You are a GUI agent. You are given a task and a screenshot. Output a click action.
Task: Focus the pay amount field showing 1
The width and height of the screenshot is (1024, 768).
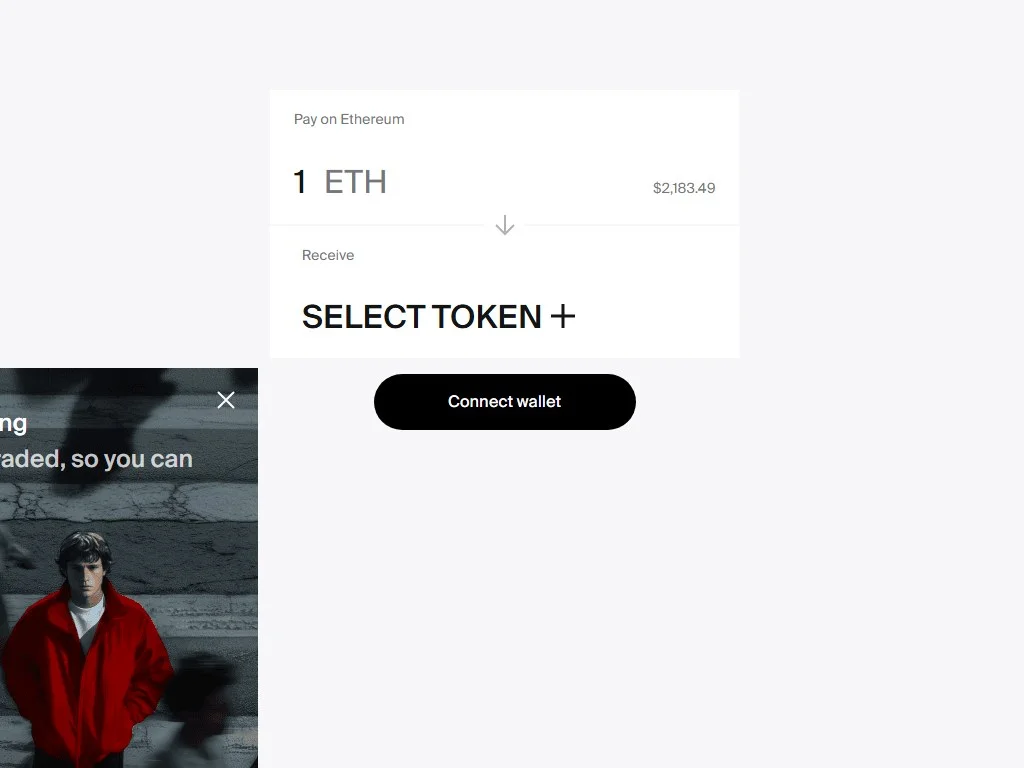point(300,182)
